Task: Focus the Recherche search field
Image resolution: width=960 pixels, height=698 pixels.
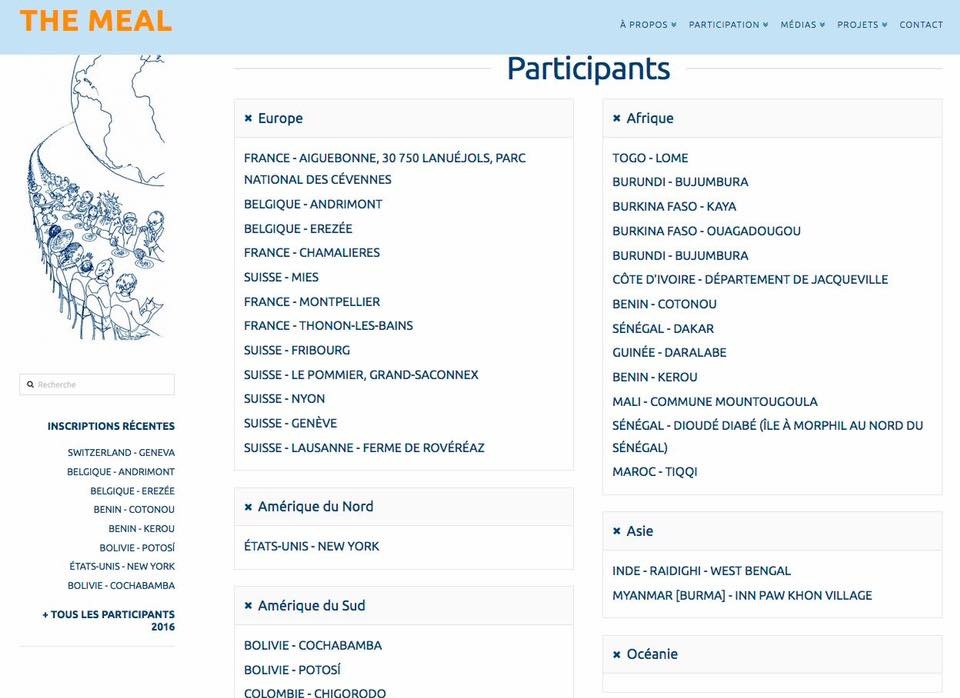Action: [97, 385]
